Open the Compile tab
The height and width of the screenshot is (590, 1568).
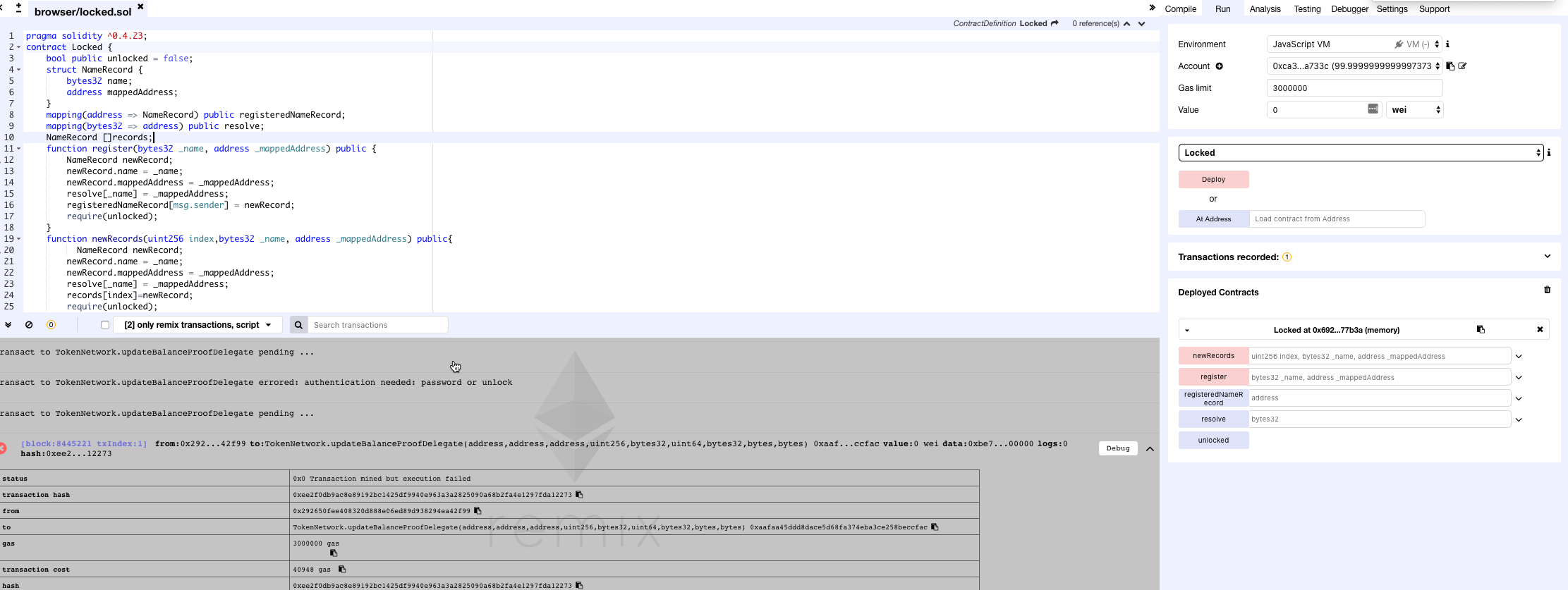point(1180,9)
